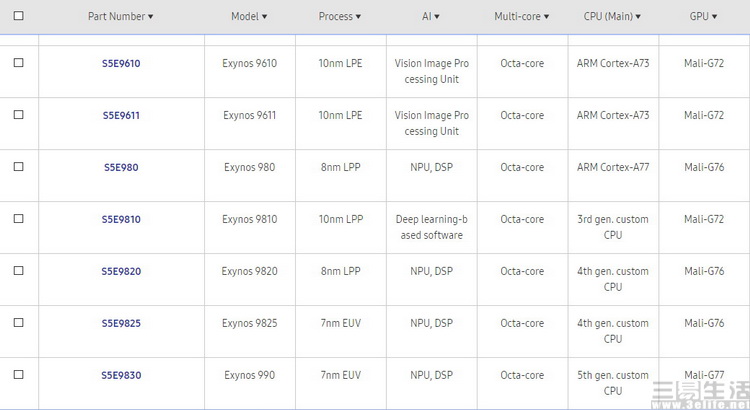Select the S5E9611 row checkbox
This screenshot has width=750, height=410.
(x=19, y=115)
